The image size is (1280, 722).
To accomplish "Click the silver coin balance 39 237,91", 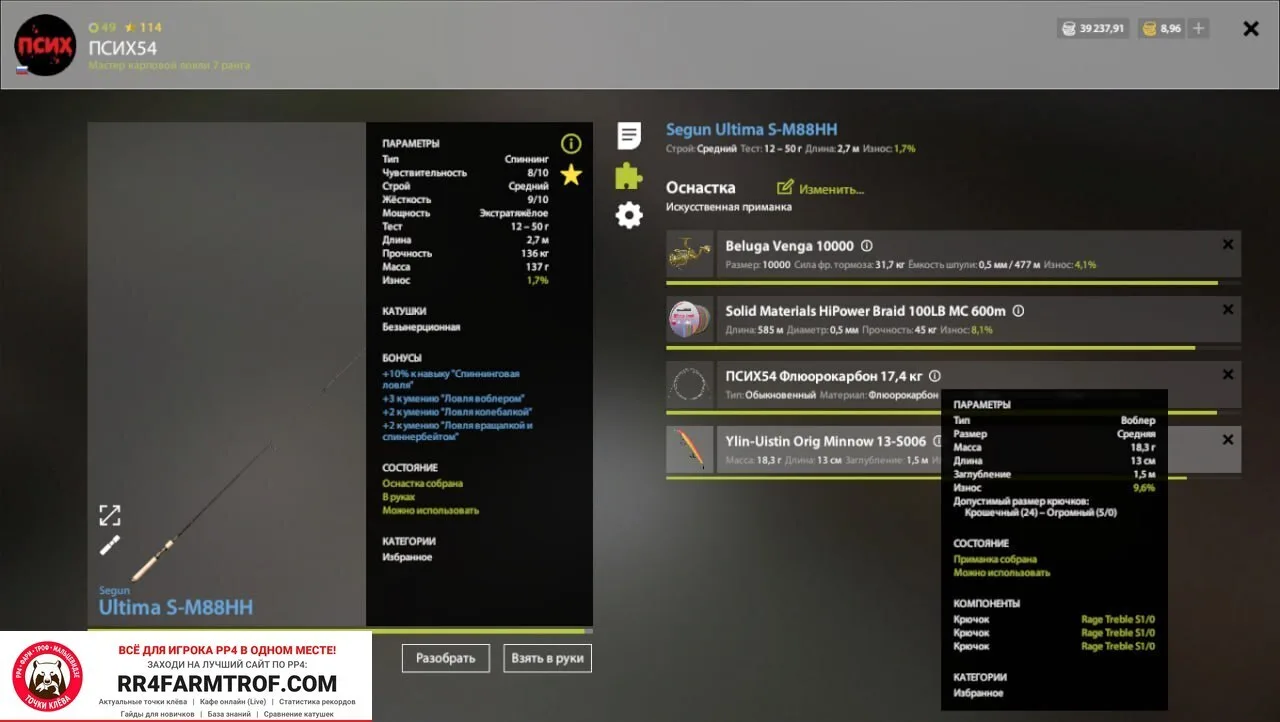I will pyautogui.click(x=1093, y=29).
